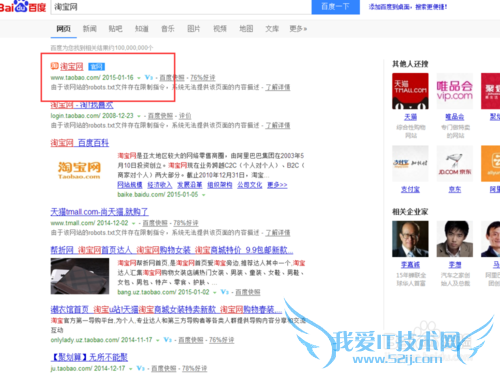Click the V3 badge on the www.taobao.com result
500x374 pixels.
(x=149, y=78)
